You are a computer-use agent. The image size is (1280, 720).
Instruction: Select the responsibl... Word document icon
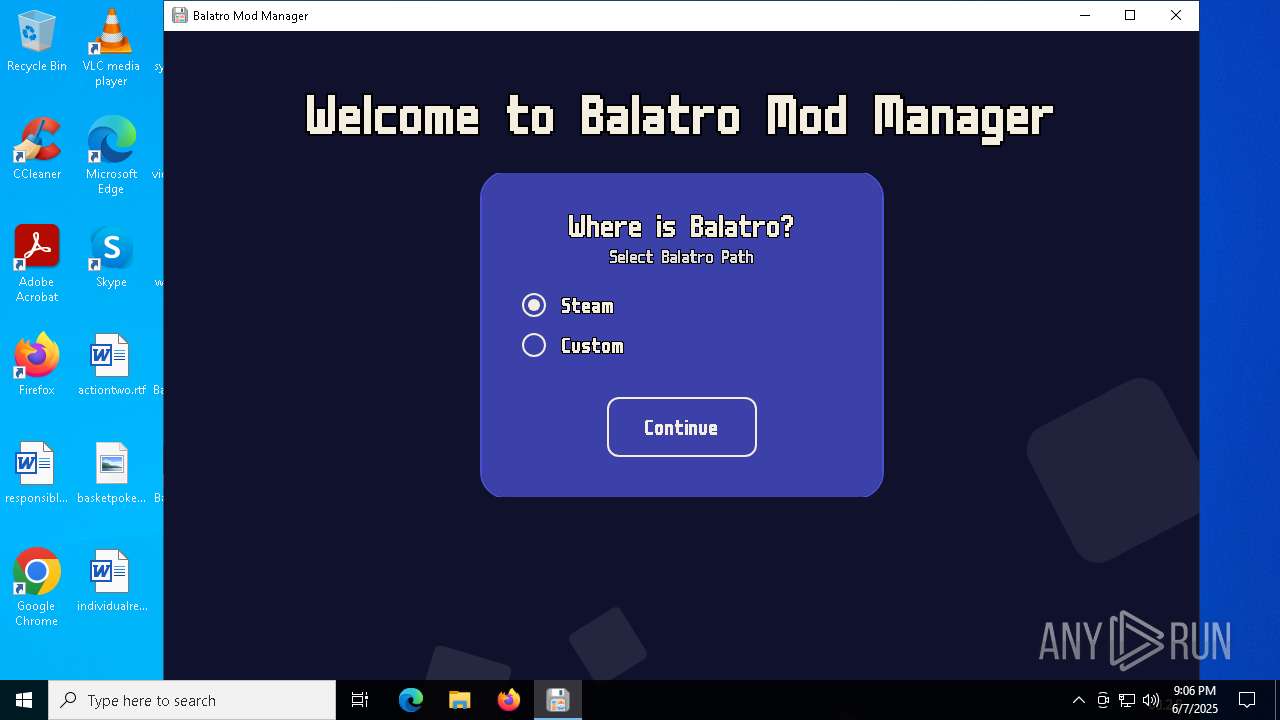click(37, 473)
